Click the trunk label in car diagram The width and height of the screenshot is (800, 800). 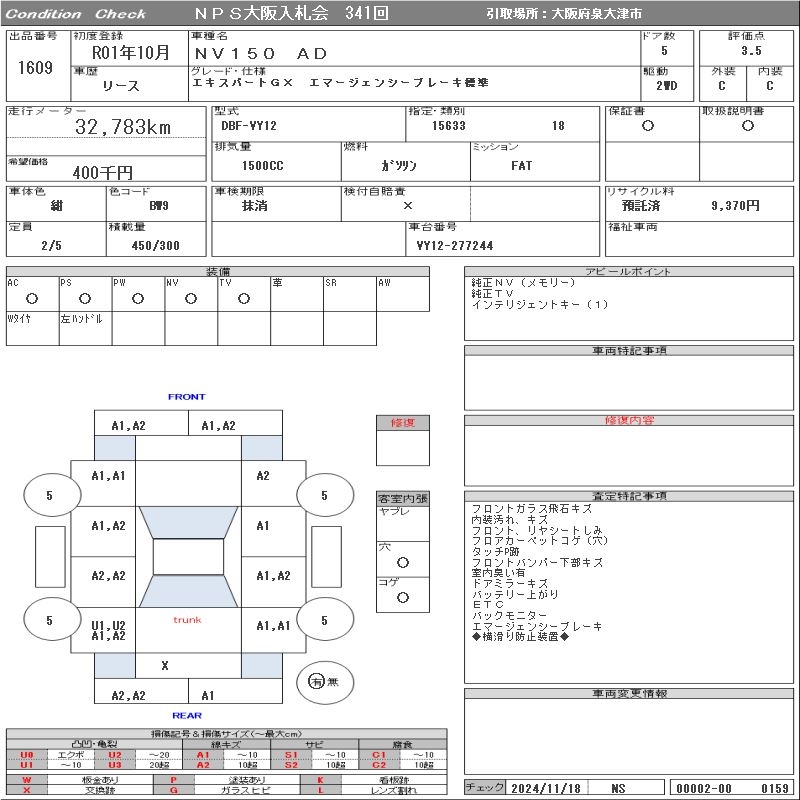pyautogui.click(x=187, y=620)
